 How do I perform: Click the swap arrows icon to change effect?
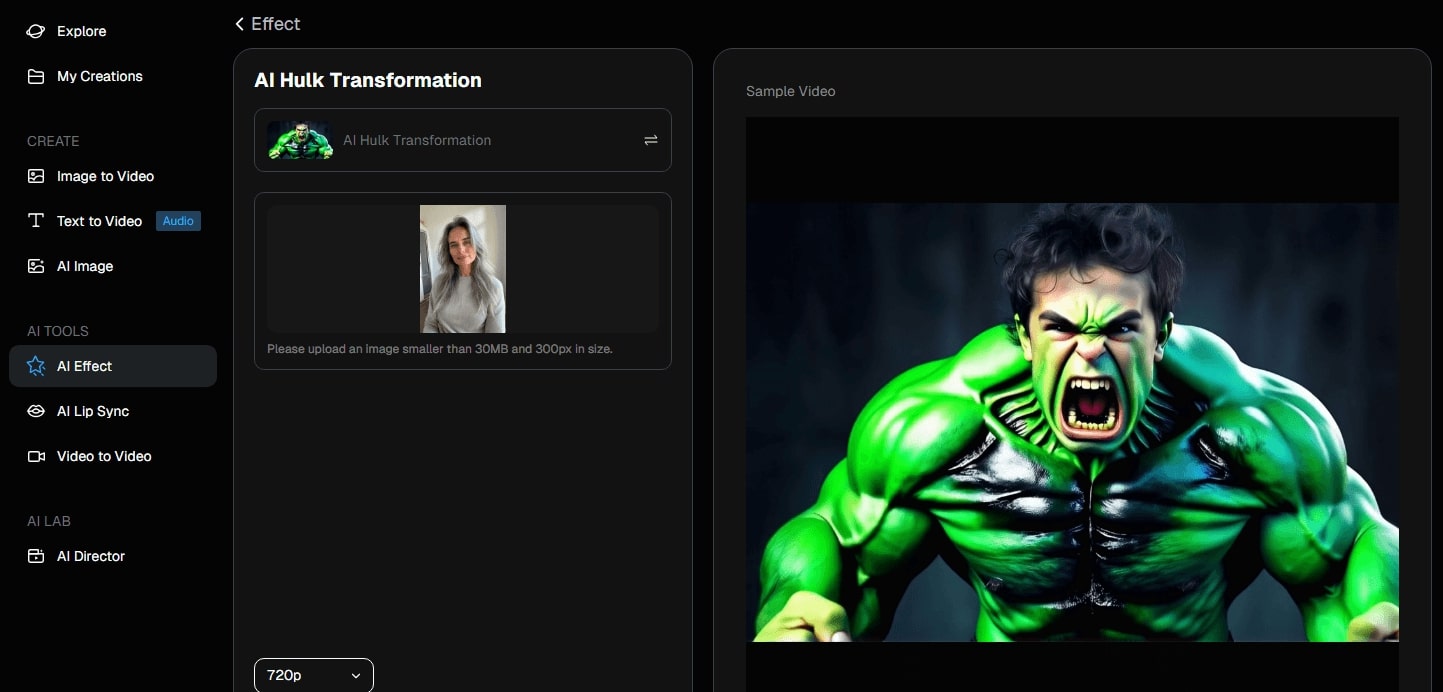click(650, 140)
